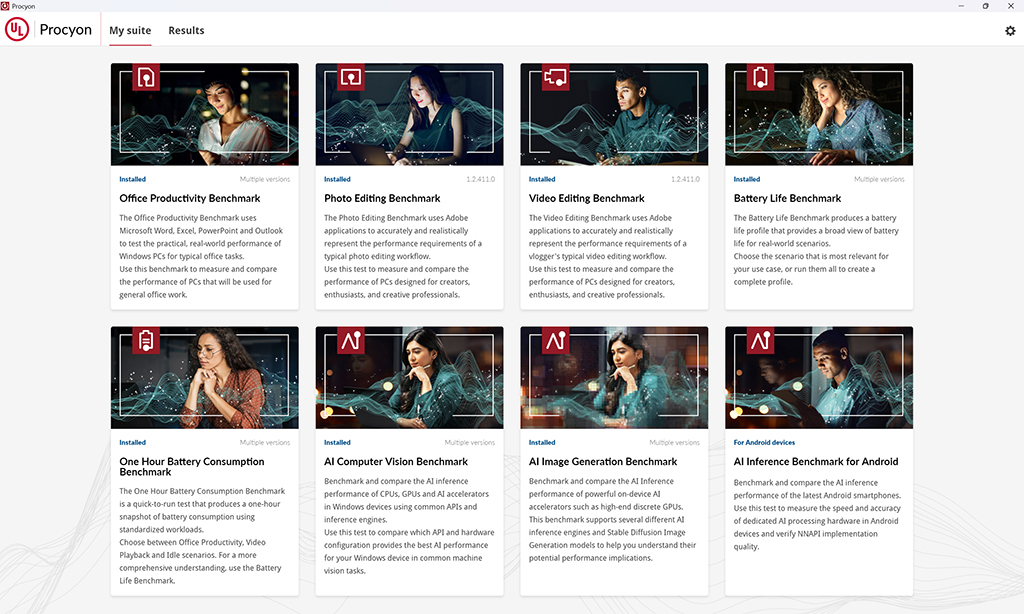Click the Video Editing red icon badge
Image resolution: width=1024 pixels, height=614 pixels.
(x=556, y=77)
